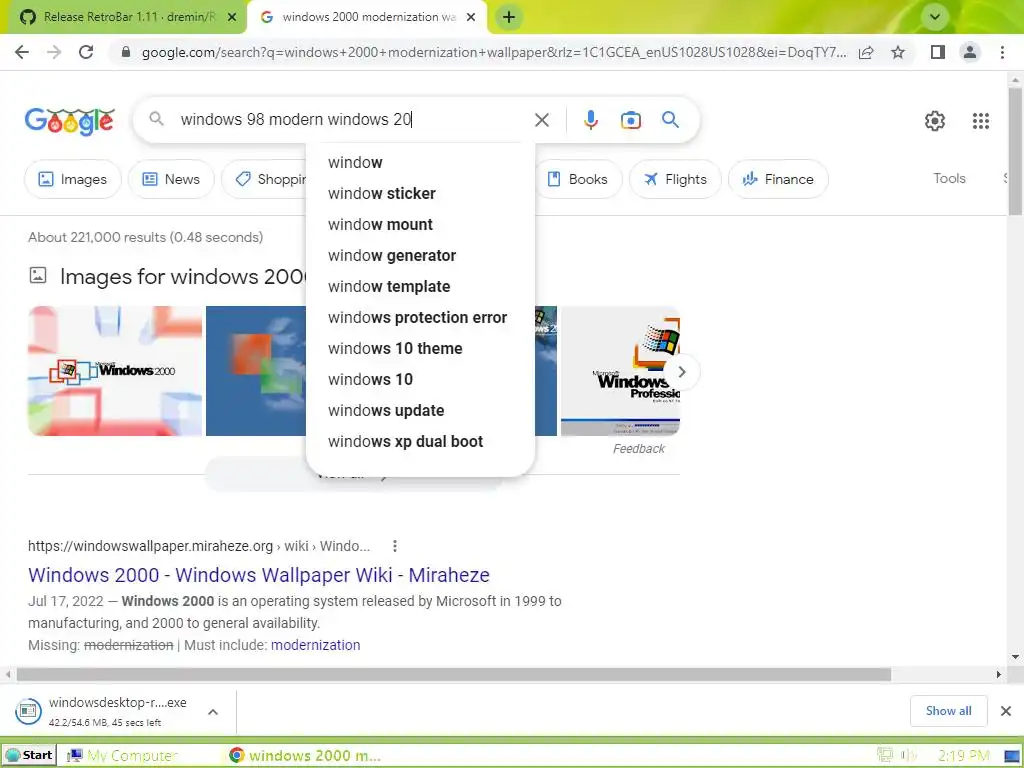
Task: Filter results by Finance
Action: (778, 179)
